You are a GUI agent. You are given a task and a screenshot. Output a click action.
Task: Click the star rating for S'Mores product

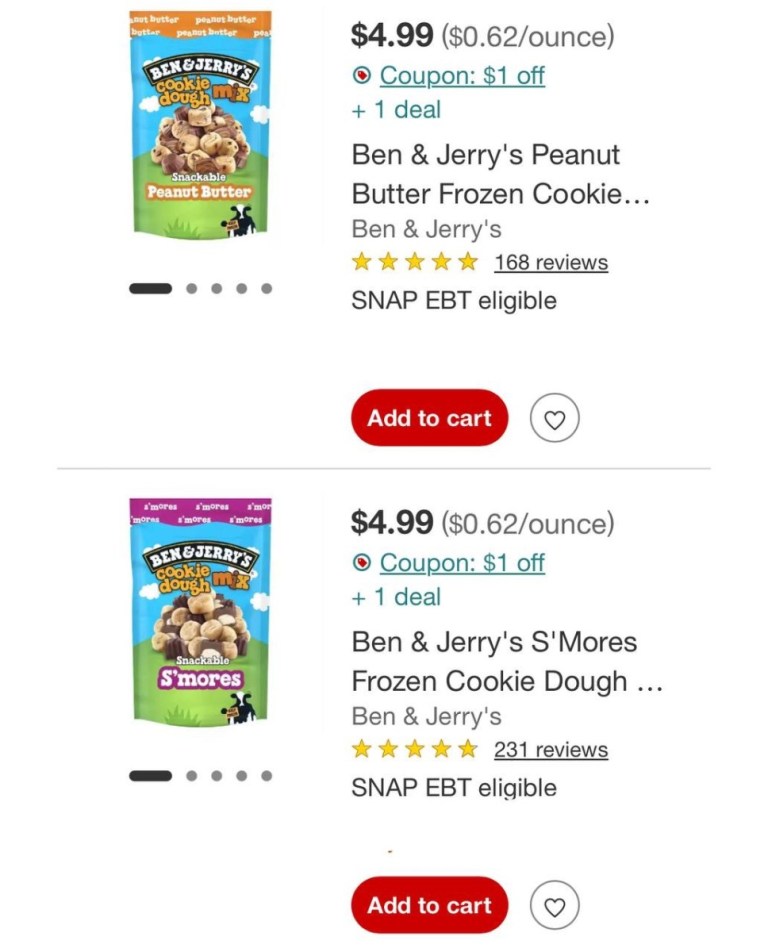pyautogui.click(x=415, y=749)
